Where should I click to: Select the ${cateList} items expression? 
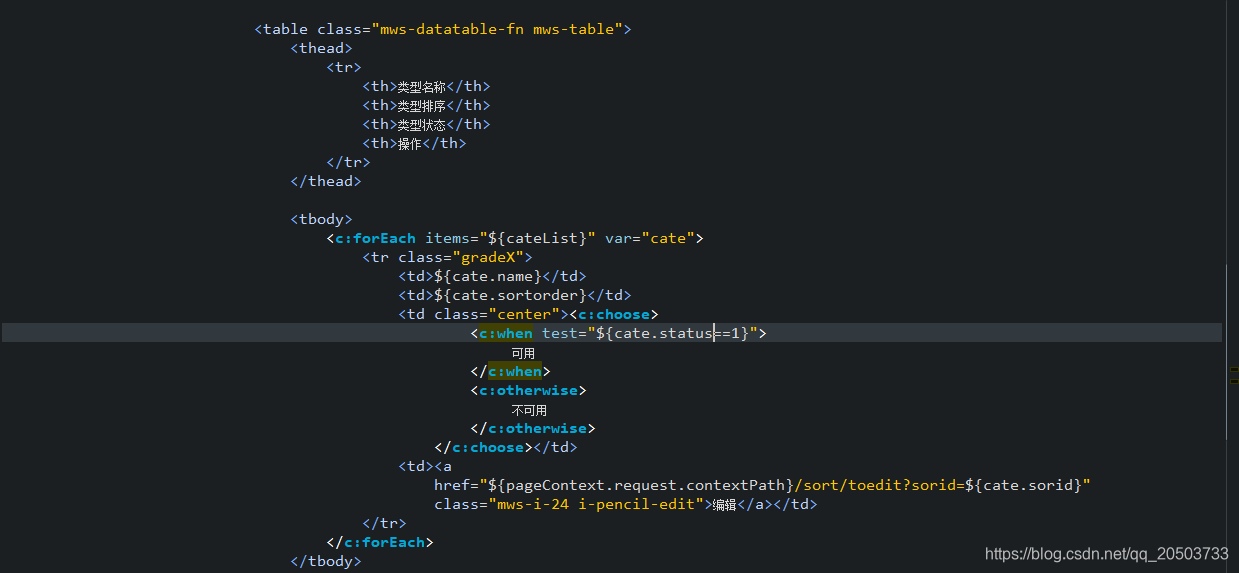541,238
